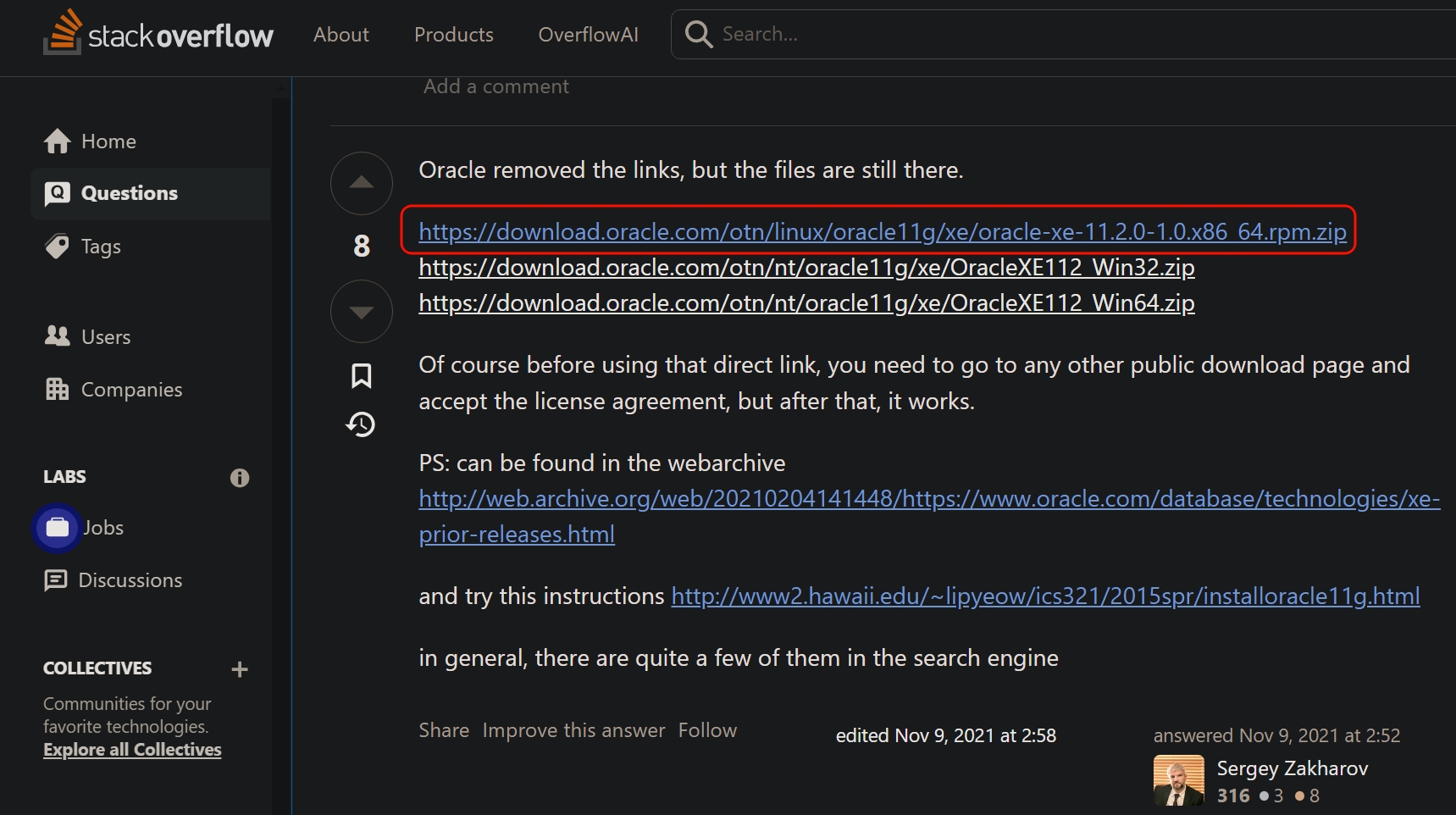Screen dimensions: 1456x815
Task: Click the Home house icon
Action: coord(58,141)
